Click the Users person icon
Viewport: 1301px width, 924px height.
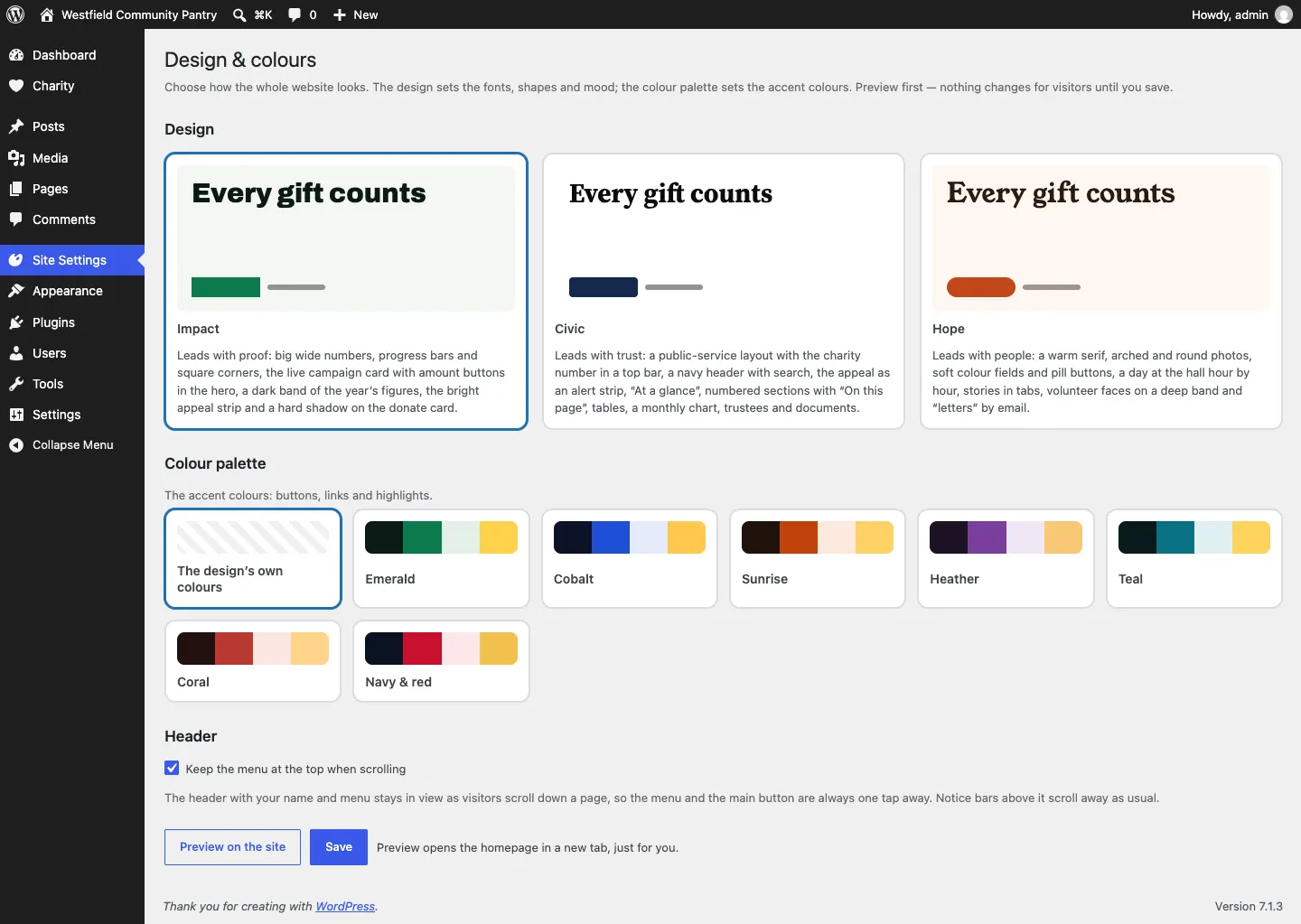16,353
